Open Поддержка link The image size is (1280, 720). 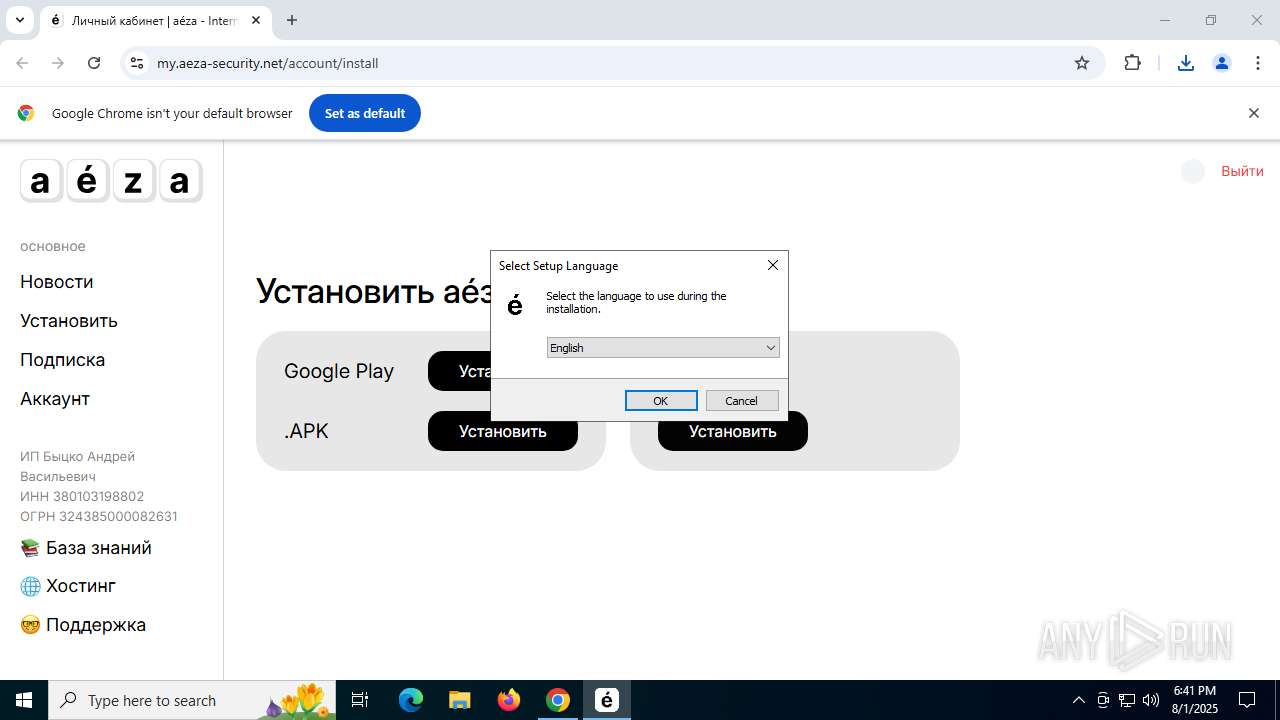[x=83, y=625]
